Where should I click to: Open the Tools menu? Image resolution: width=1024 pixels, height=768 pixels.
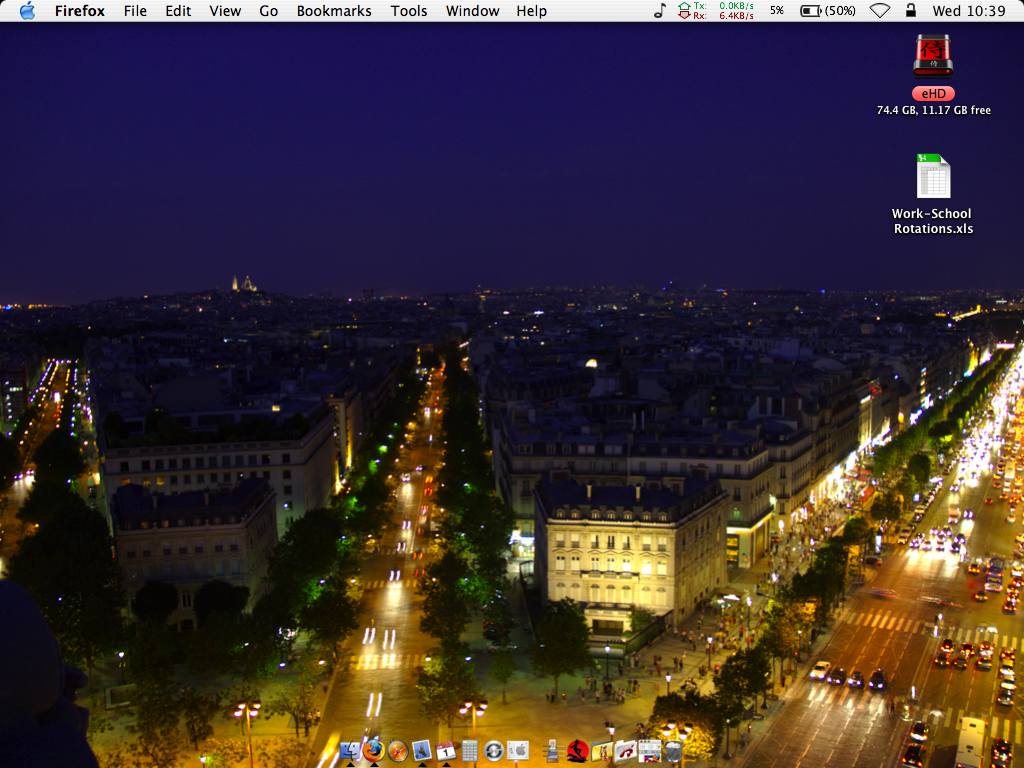point(408,11)
